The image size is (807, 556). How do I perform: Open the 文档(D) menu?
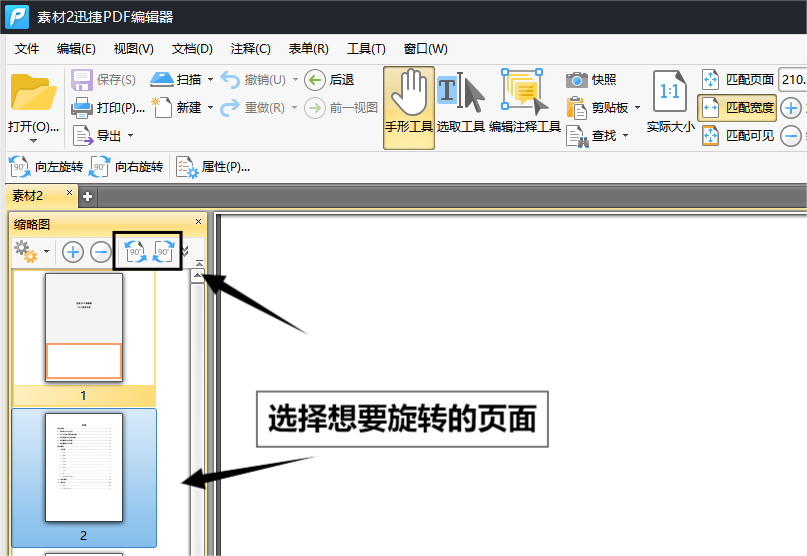tap(192, 49)
